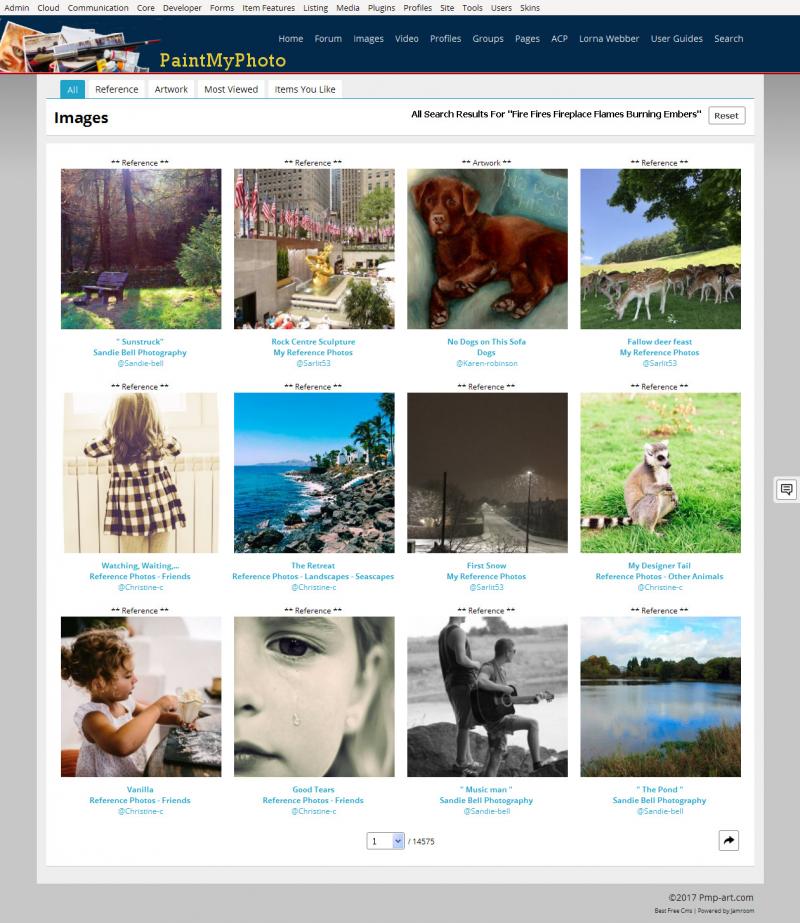The height and width of the screenshot is (923, 800).
Task: Open the Search page
Action: (x=728, y=38)
